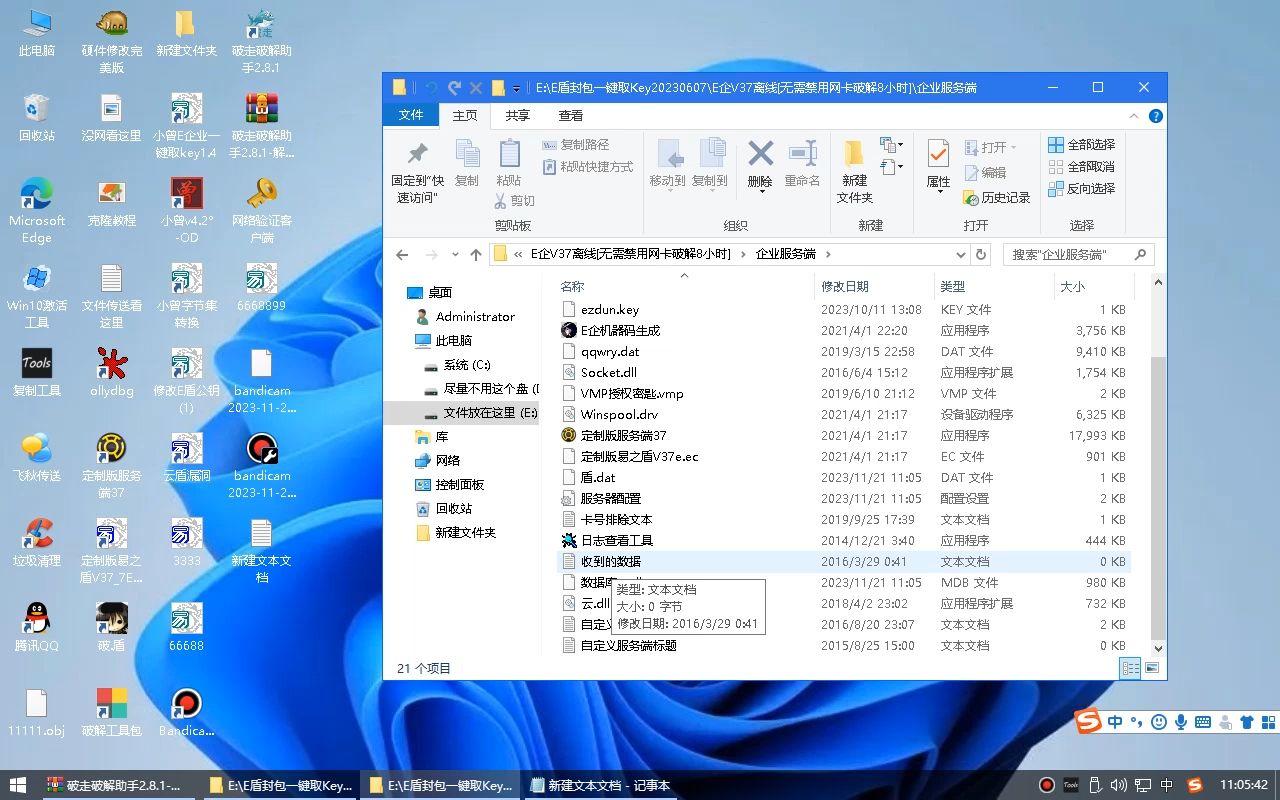
Task: Click Copy path (复制路径)
Action: pyautogui.click(x=575, y=145)
